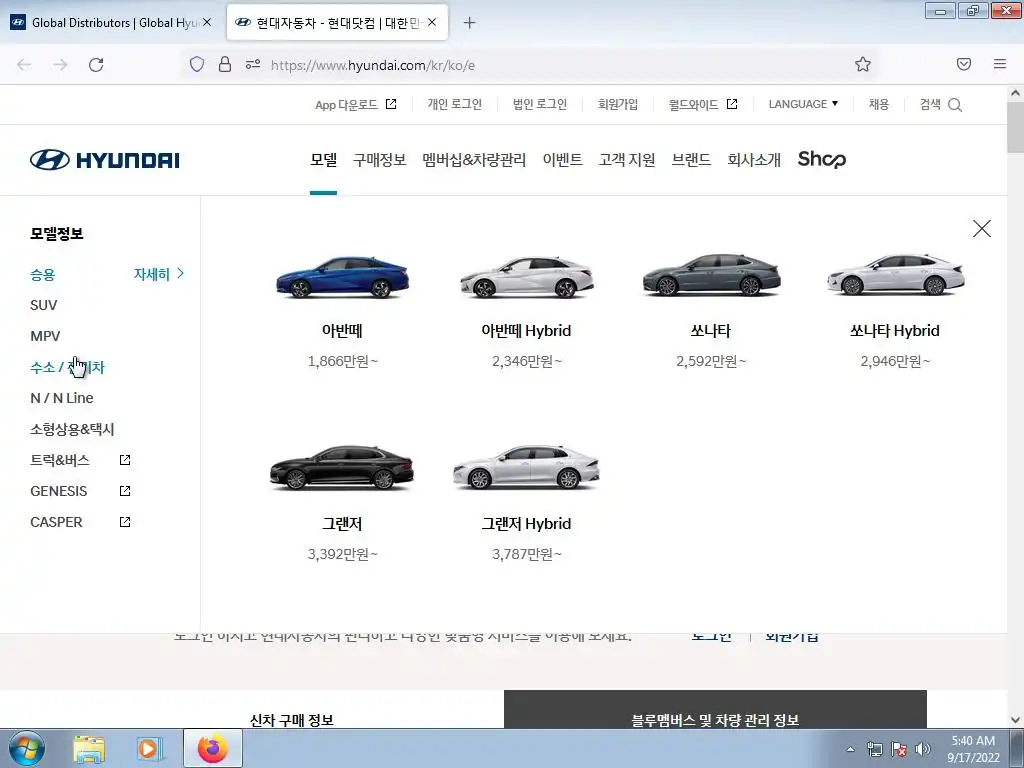This screenshot has width=1024, height=768.
Task: Open the site permissions icon in address bar
Action: click(x=253, y=64)
